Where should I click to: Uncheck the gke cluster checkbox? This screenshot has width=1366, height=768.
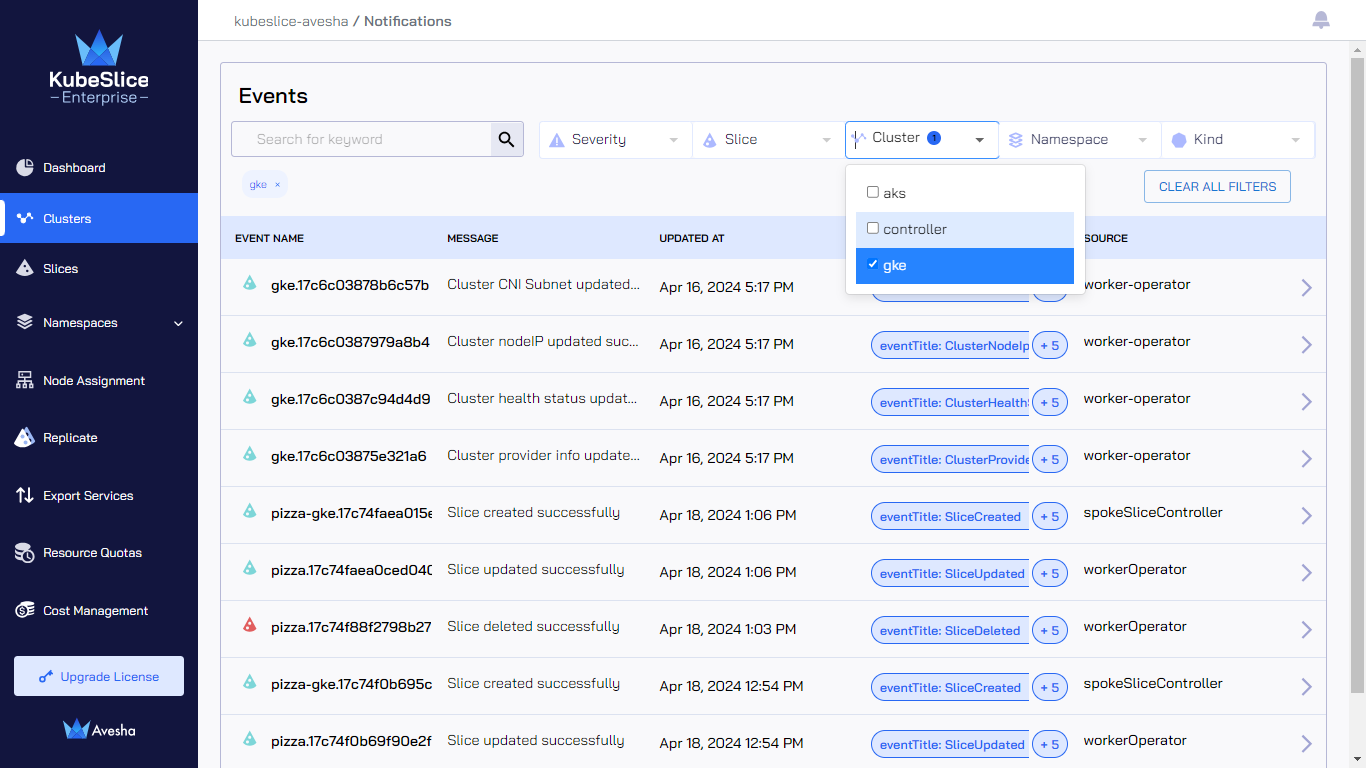click(873, 265)
